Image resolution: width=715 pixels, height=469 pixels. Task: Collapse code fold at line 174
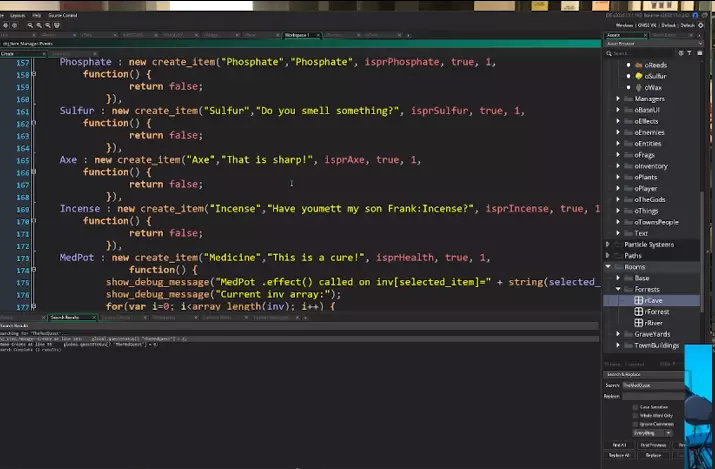(x=34, y=270)
